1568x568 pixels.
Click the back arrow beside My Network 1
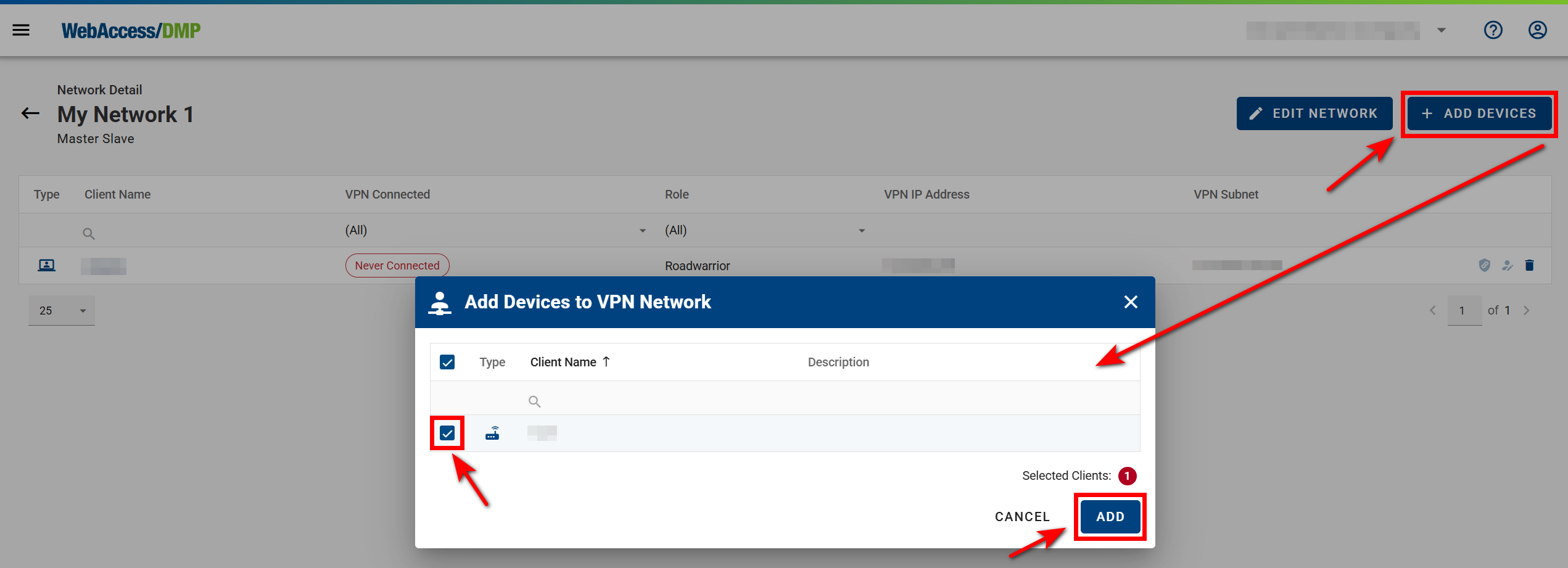[29, 113]
